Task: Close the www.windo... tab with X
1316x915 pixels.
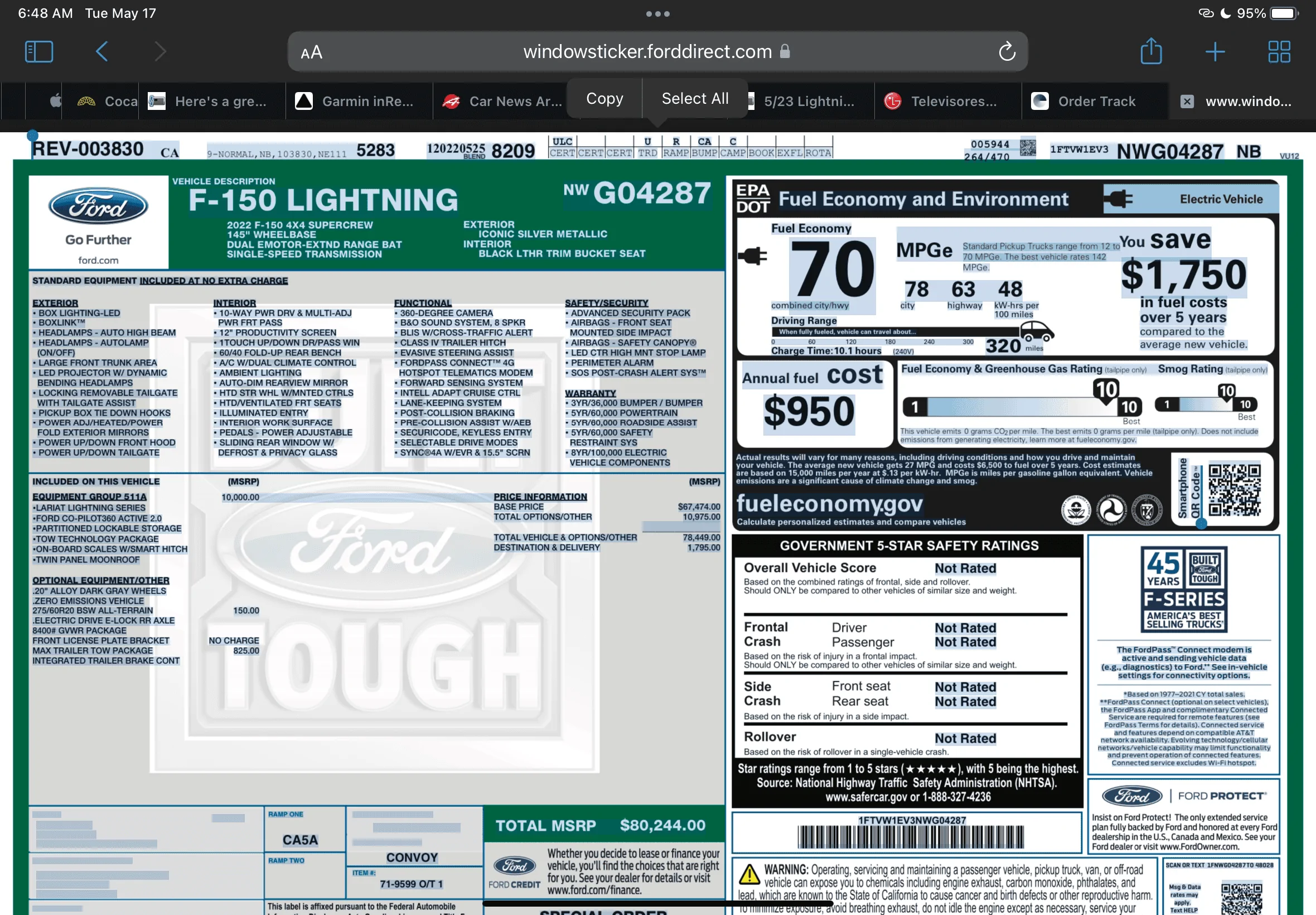Action: tap(1187, 102)
